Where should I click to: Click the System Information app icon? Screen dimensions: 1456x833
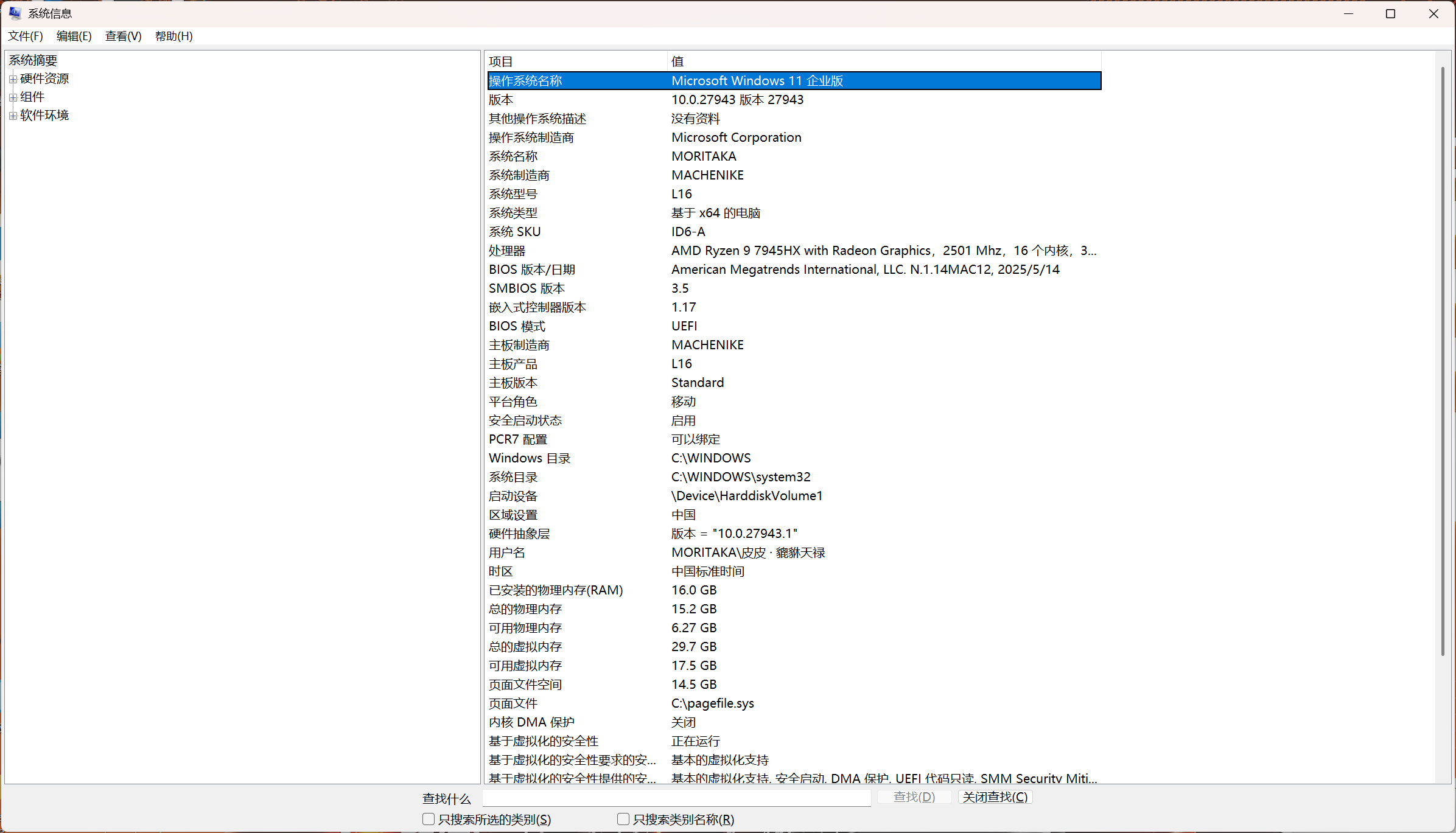coord(15,13)
